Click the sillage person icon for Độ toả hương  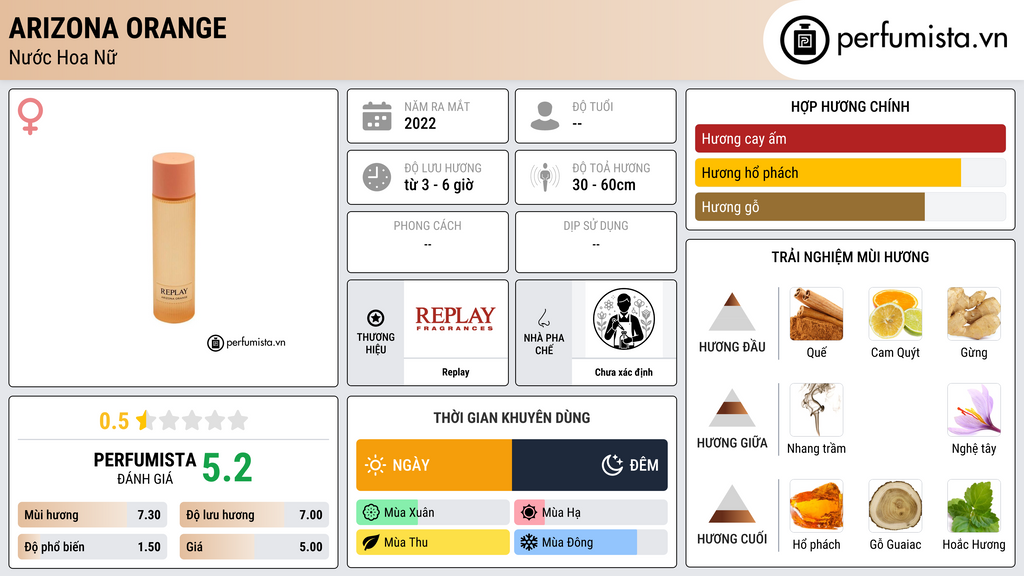pyautogui.click(x=545, y=177)
